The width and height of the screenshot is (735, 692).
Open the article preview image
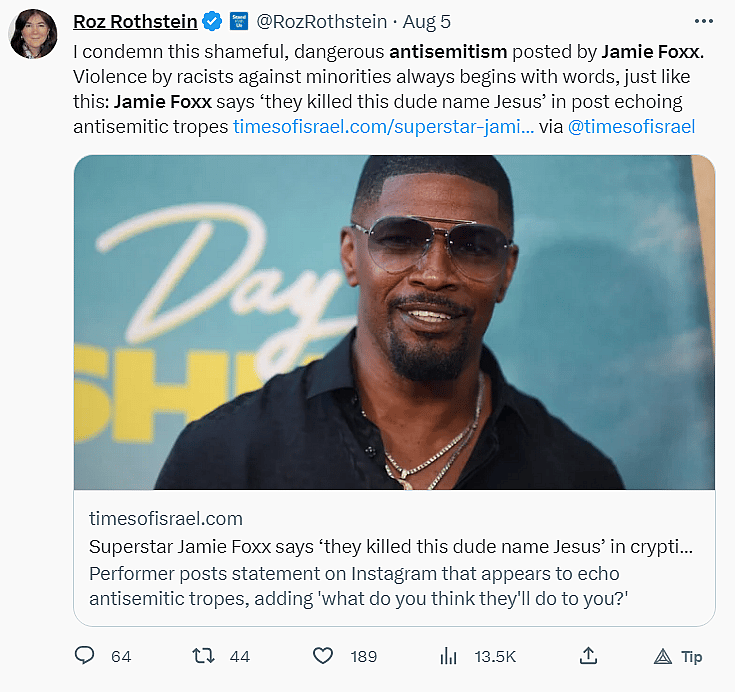coord(394,322)
